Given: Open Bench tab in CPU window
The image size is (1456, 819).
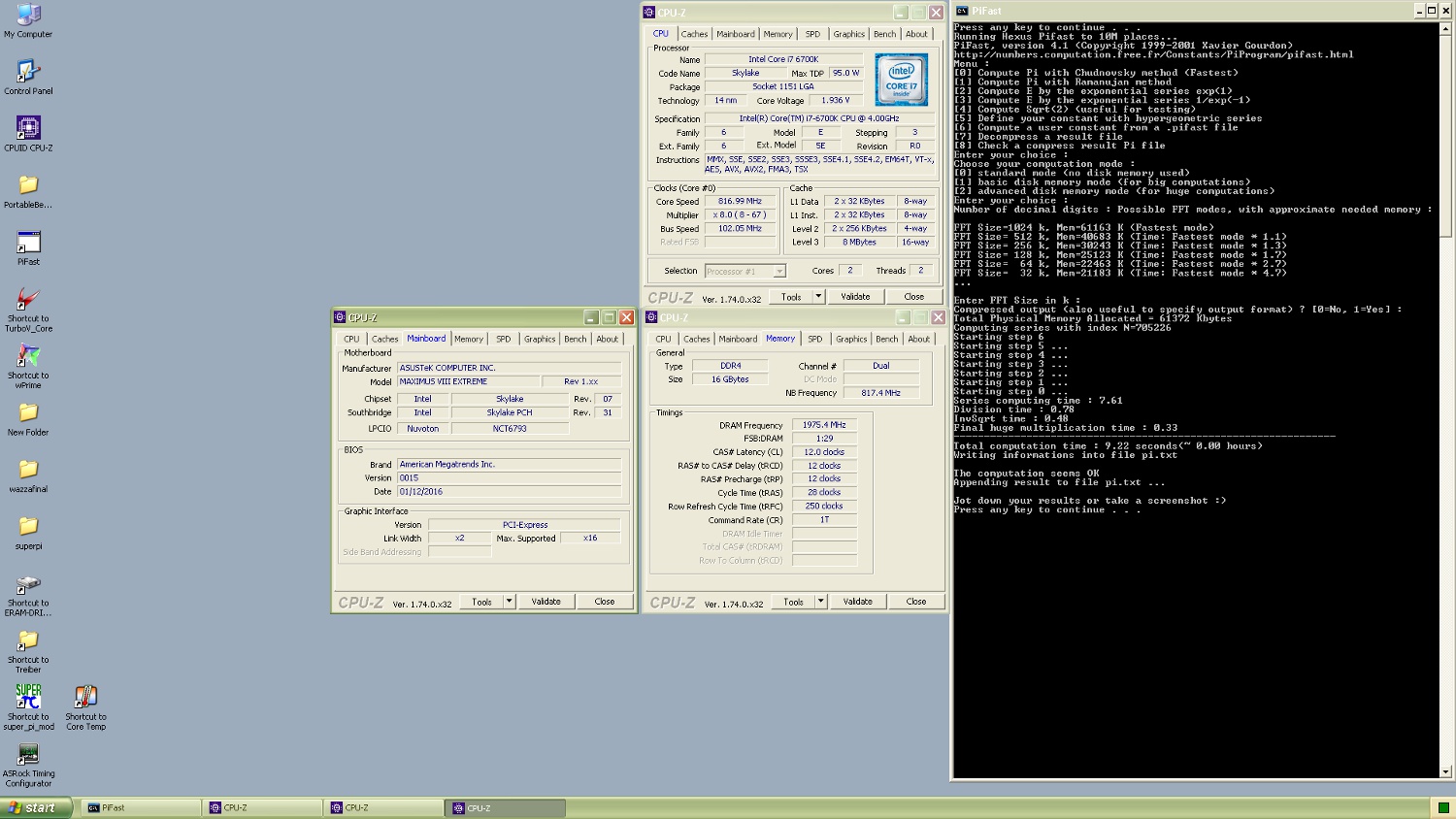Looking at the screenshot, I should tap(885, 34).
